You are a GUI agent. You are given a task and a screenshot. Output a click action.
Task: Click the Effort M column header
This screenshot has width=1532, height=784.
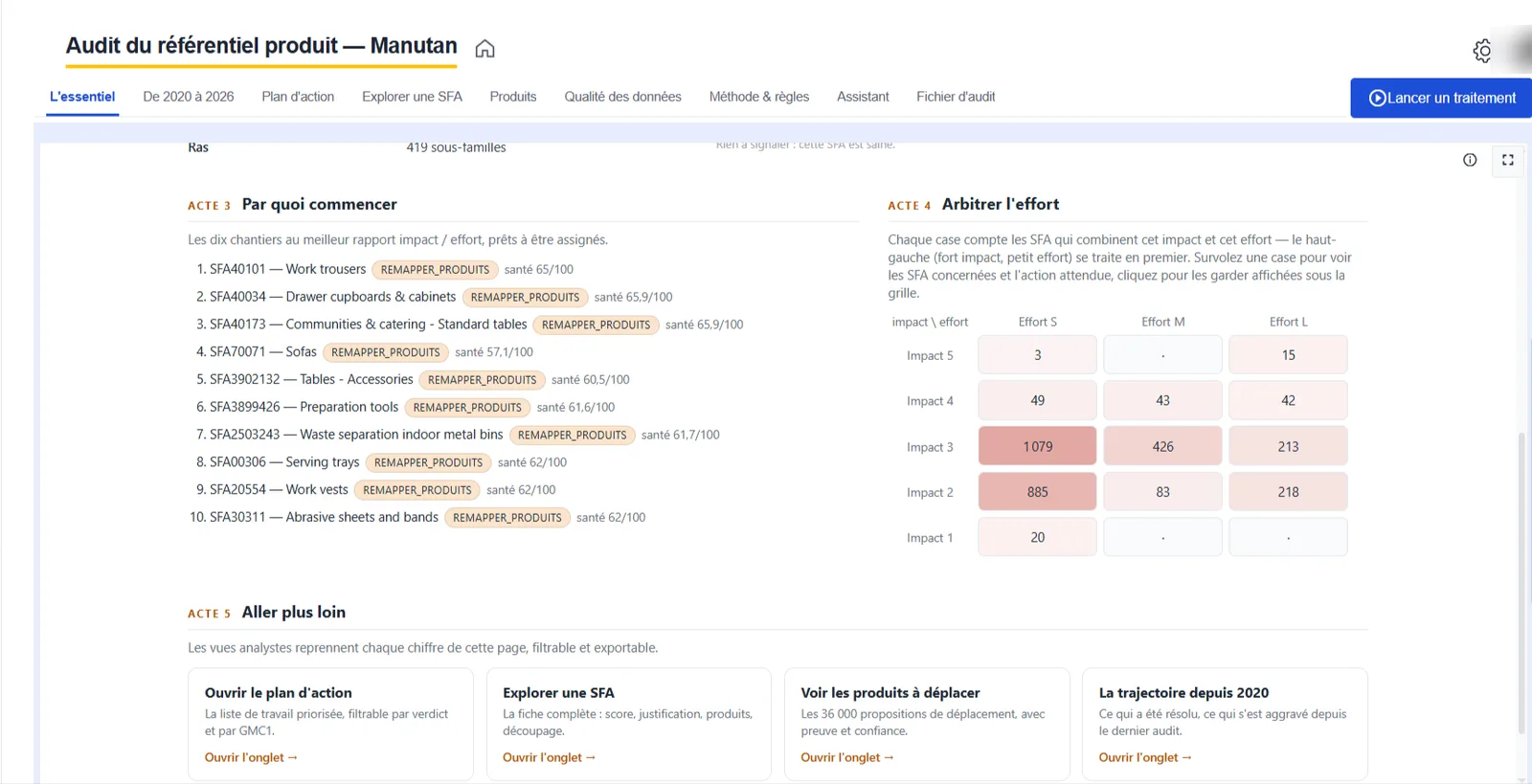[1163, 322]
